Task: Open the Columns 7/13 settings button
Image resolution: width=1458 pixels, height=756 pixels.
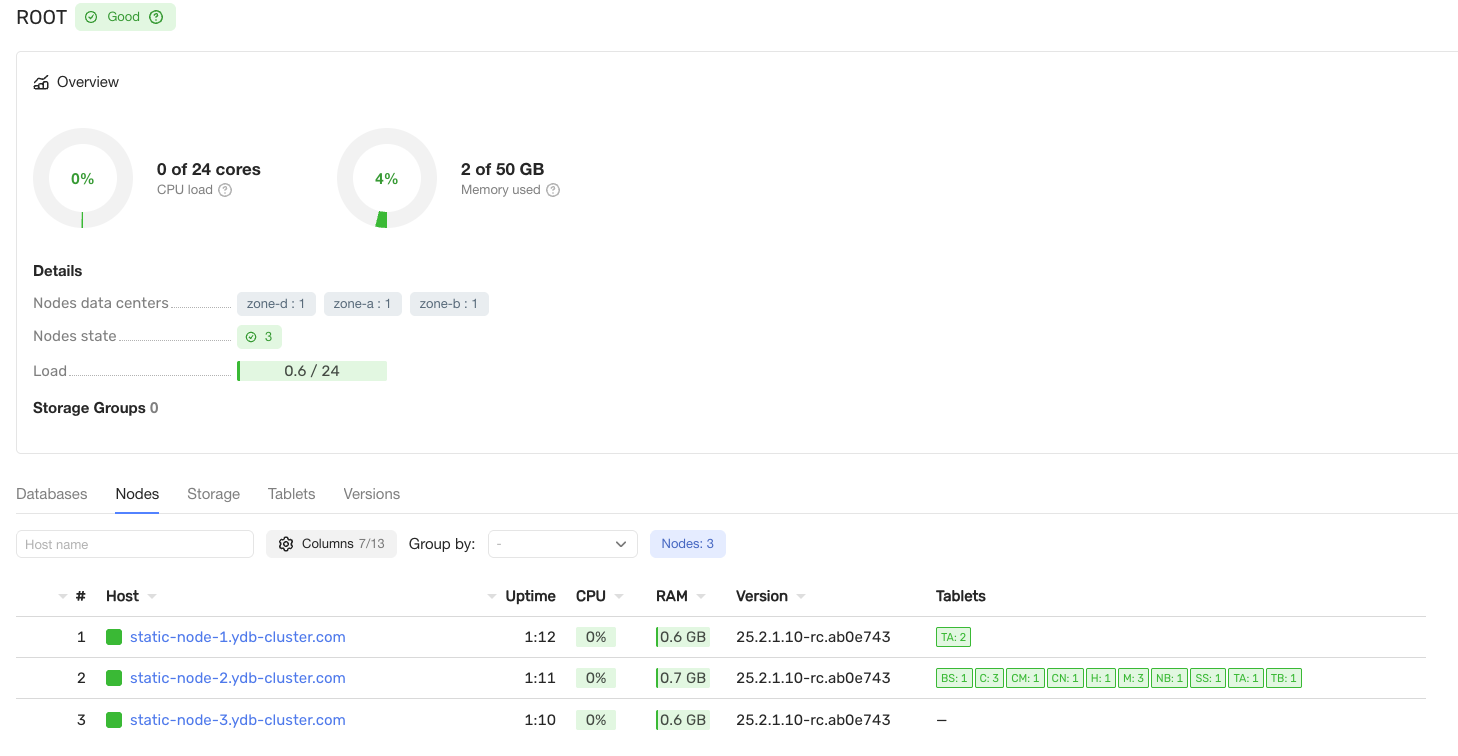Action: [x=331, y=544]
